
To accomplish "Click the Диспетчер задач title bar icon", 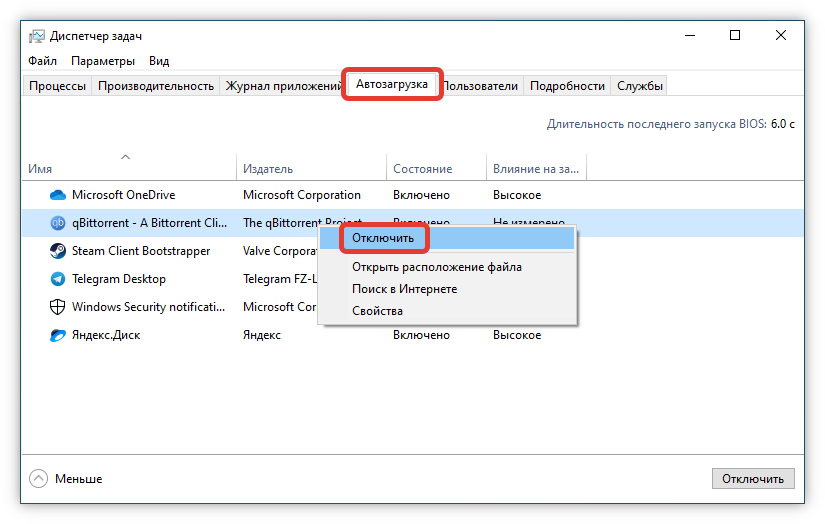I will 36,36.
